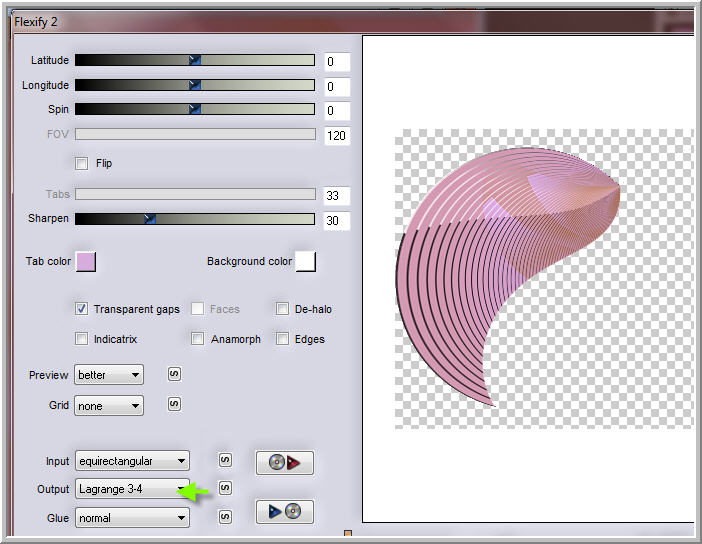The height and width of the screenshot is (544, 702).
Task: Enable the Edges checkbox
Action: (283, 339)
